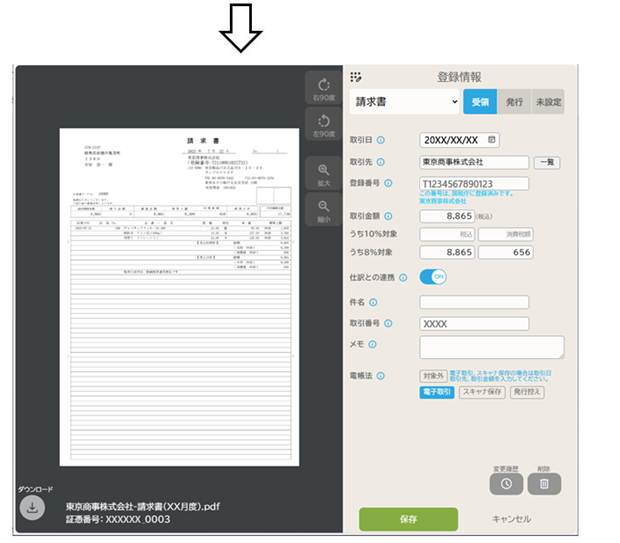Cancel editing with キャンセル
The image size is (620, 543).
click(511, 519)
